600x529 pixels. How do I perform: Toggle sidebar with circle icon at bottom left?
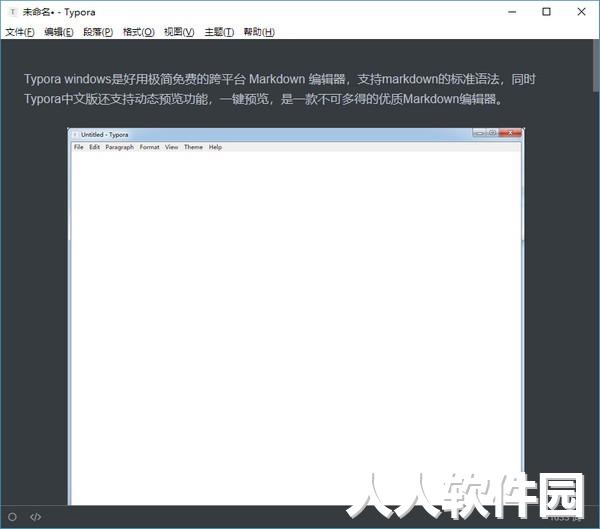coord(12,517)
